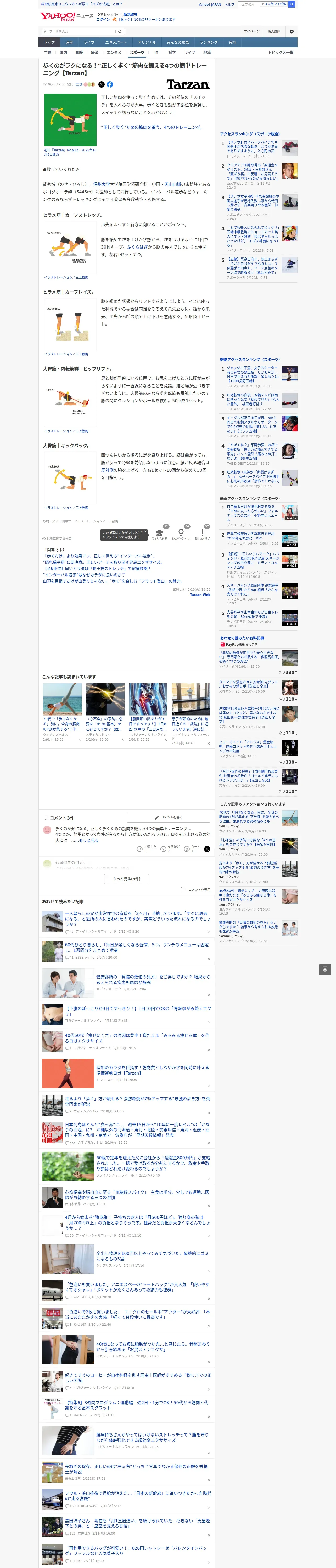Open article 理想のカラダを目指す！筋肉質としなやかさ
336x1568 pixels.
pos(153,1070)
